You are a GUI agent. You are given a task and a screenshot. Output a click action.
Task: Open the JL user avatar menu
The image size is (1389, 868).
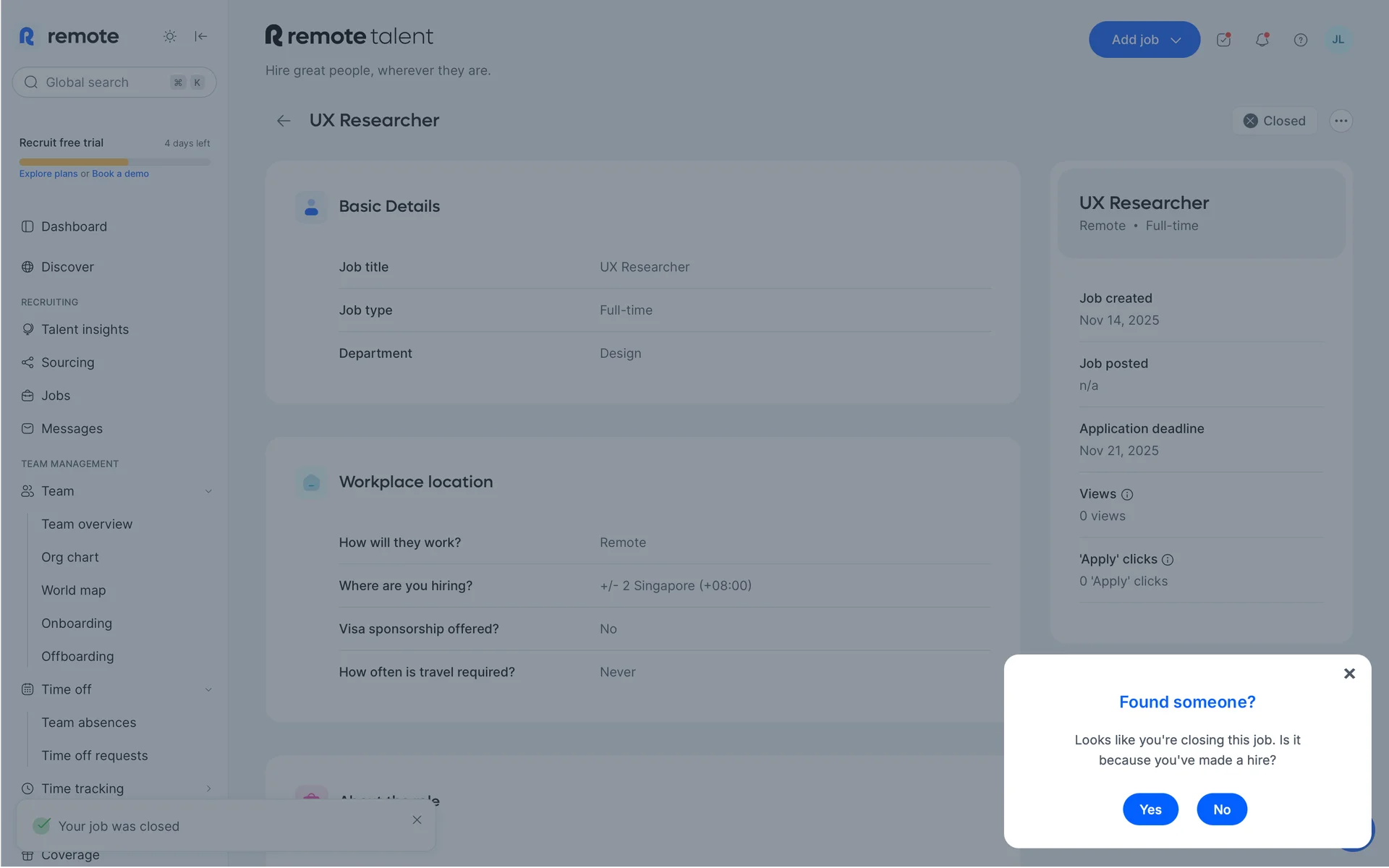coord(1338,40)
